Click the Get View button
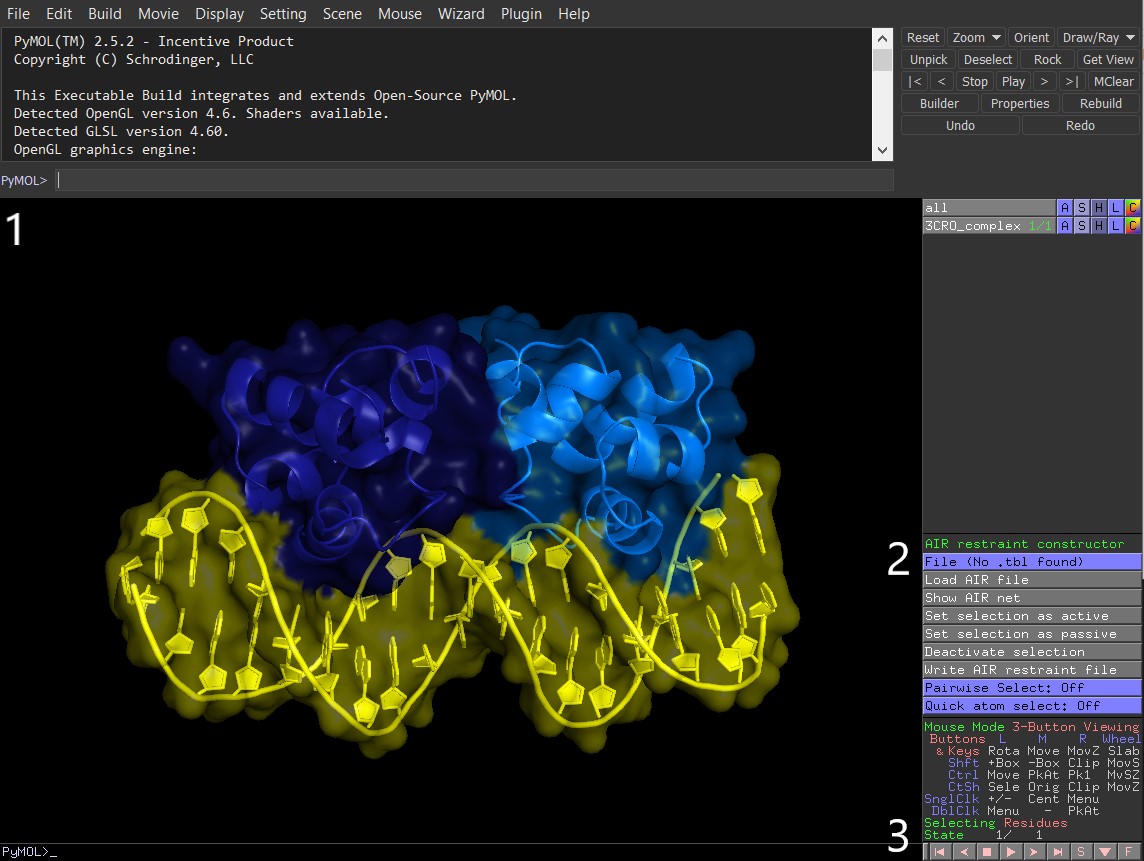Screen dimensions: 1144x861 (1108, 60)
